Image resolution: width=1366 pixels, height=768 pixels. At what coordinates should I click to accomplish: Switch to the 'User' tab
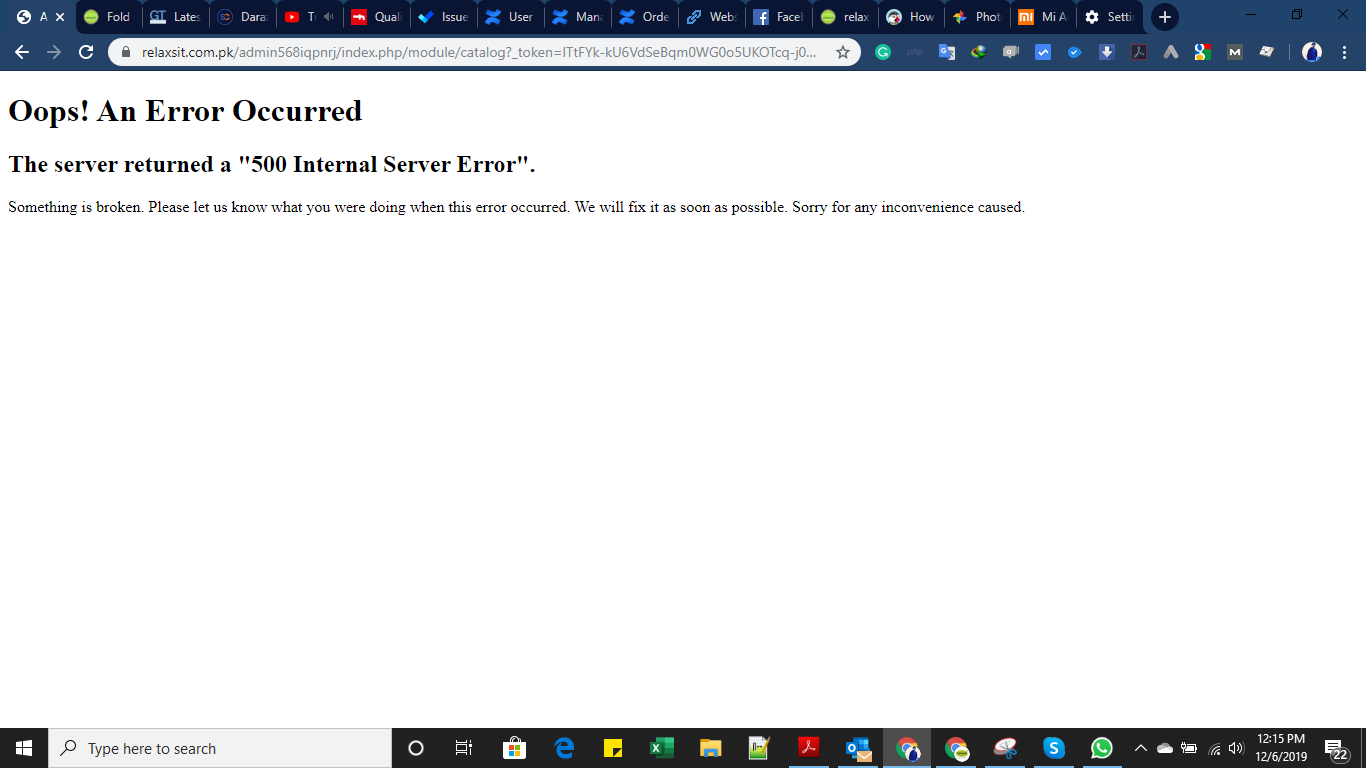pyautogui.click(x=510, y=17)
